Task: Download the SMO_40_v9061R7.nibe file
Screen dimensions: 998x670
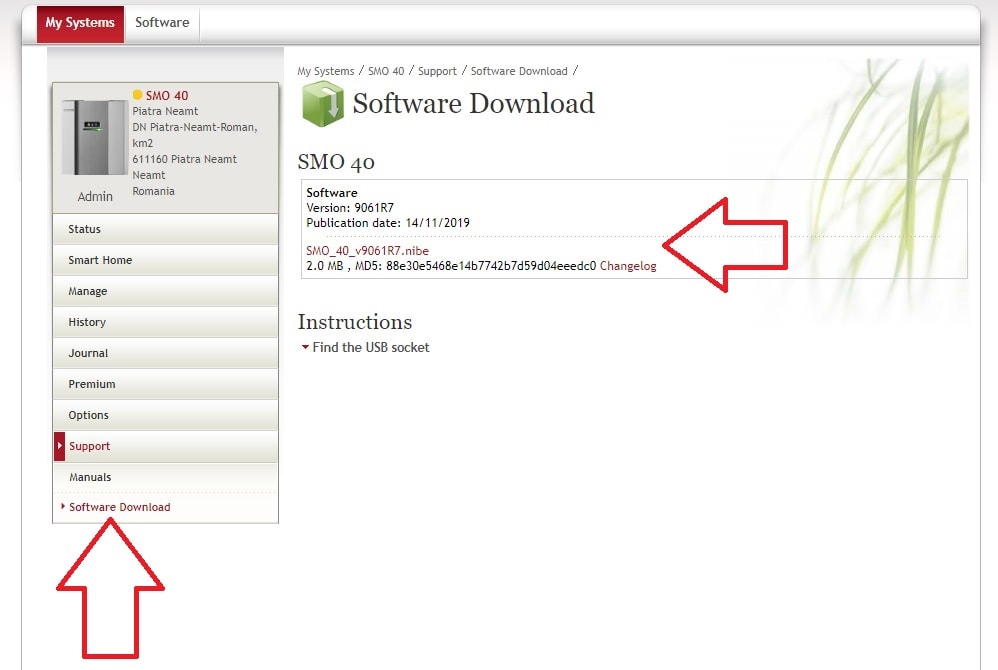Action: coord(367,251)
